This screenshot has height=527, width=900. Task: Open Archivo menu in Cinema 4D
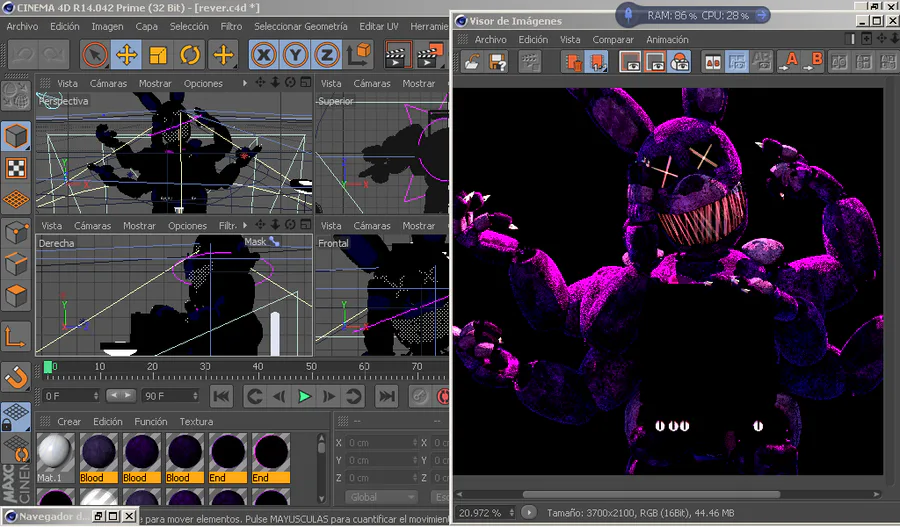coord(22,26)
